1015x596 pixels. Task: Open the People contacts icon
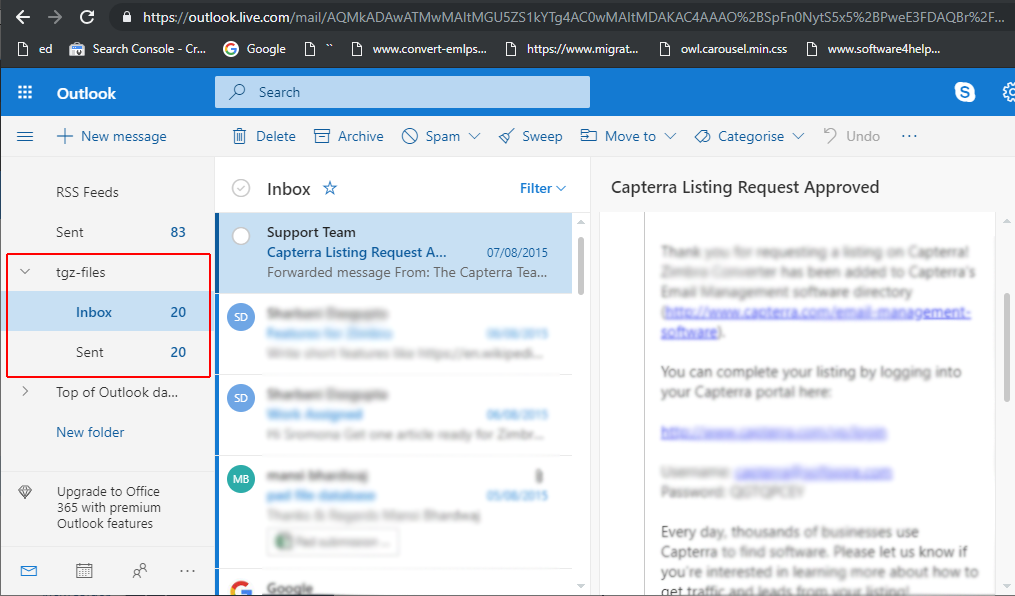pos(139,570)
